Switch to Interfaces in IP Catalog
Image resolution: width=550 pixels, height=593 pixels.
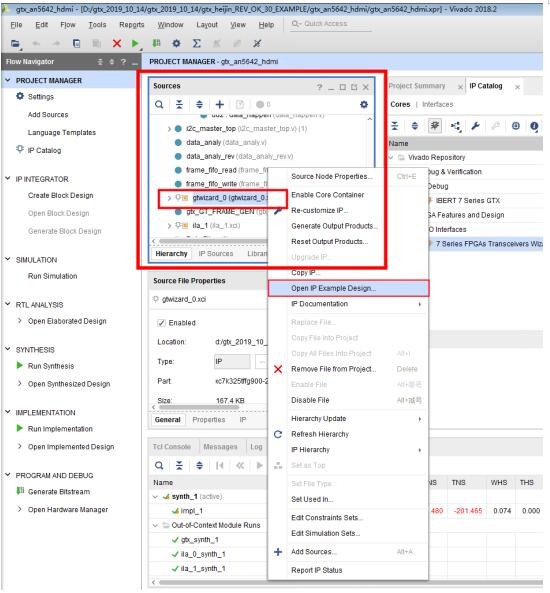437,104
